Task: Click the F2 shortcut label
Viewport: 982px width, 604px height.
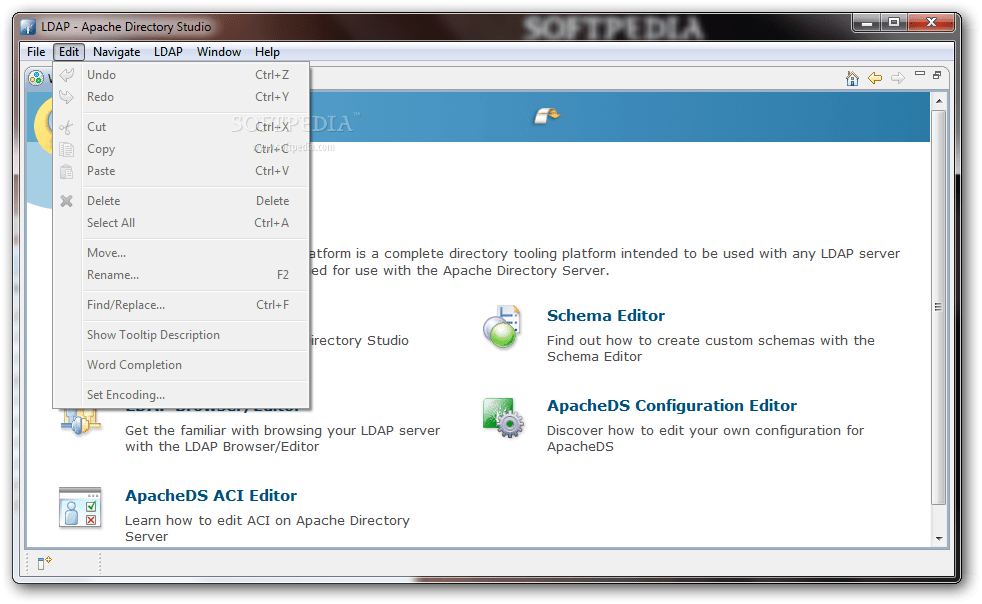Action: point(282,275)
